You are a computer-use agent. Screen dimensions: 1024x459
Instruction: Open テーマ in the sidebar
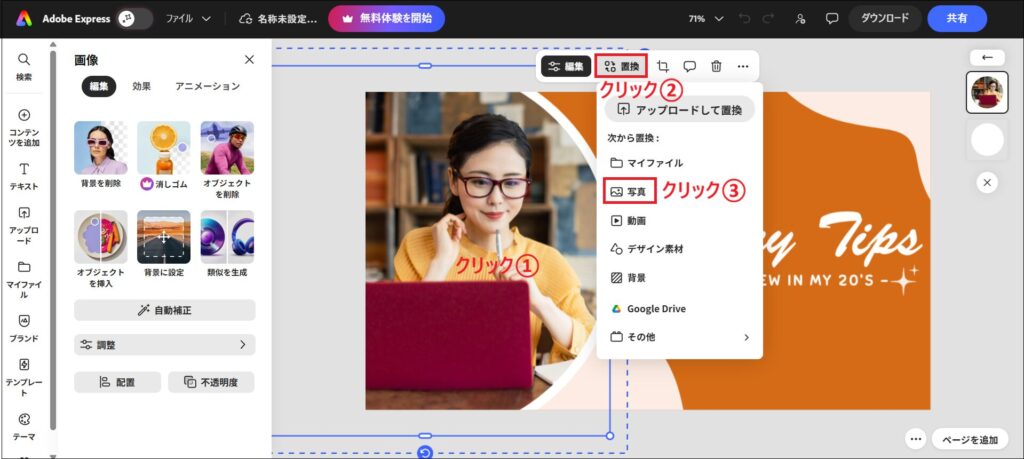click(x=24, y=427)
